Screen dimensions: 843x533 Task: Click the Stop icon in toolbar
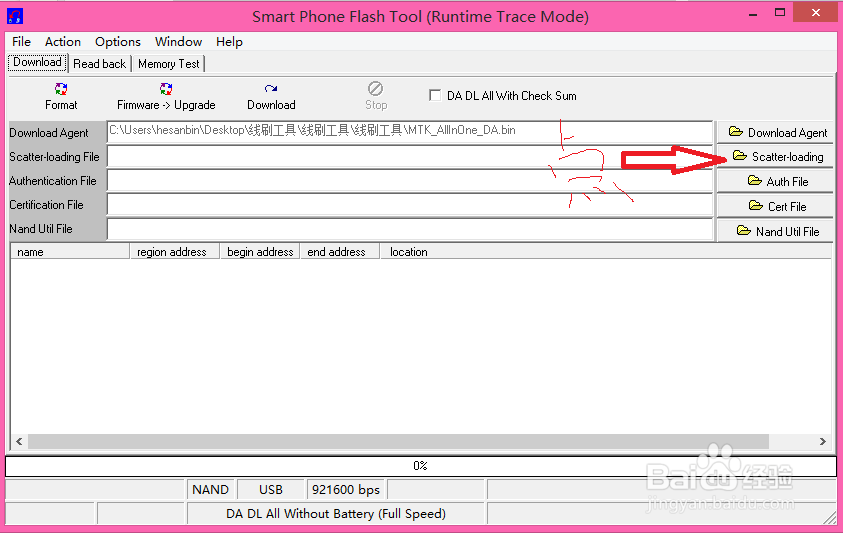pos(375,88)
